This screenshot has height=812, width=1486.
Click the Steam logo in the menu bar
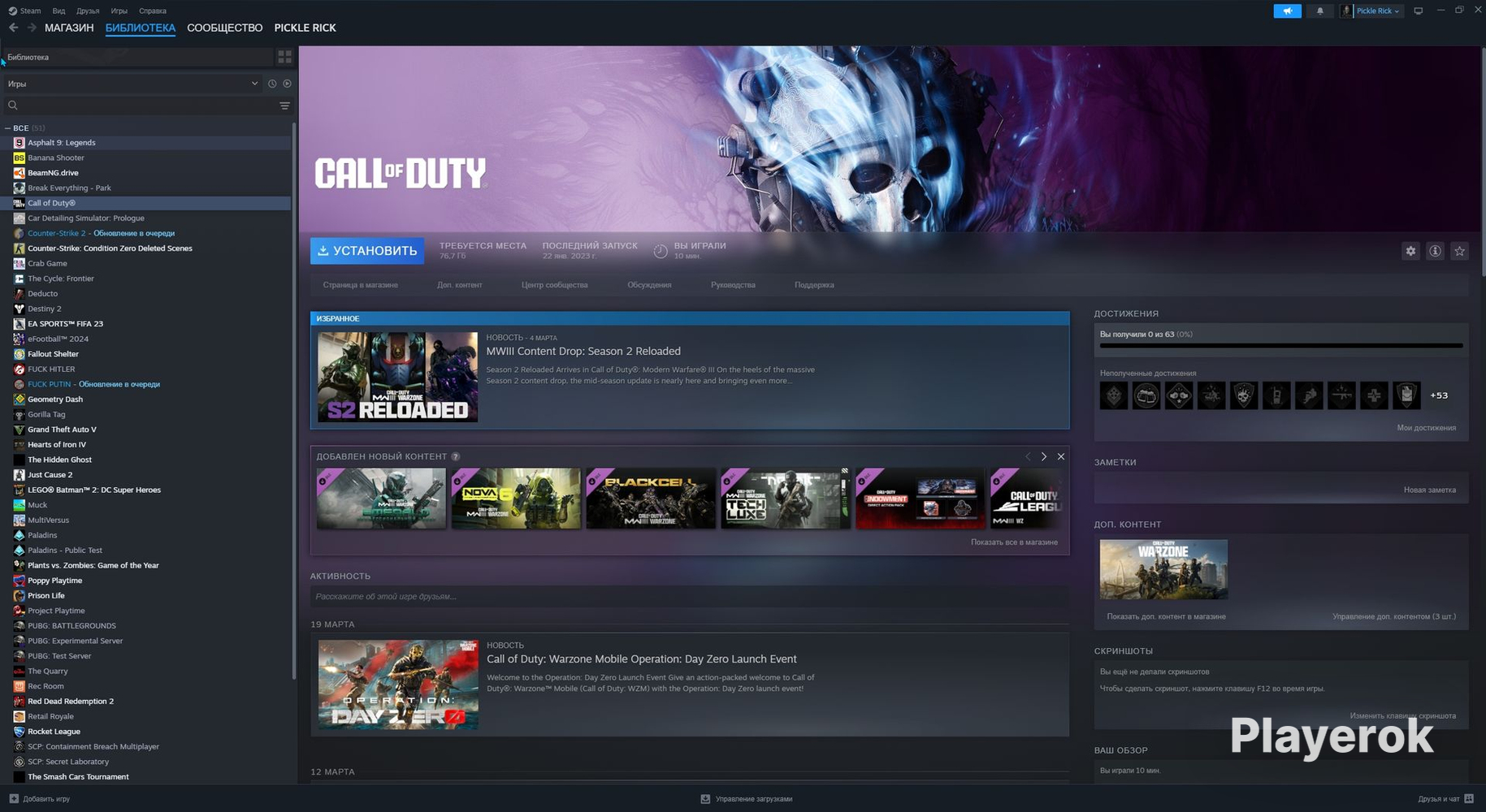[x=12, y=11]
